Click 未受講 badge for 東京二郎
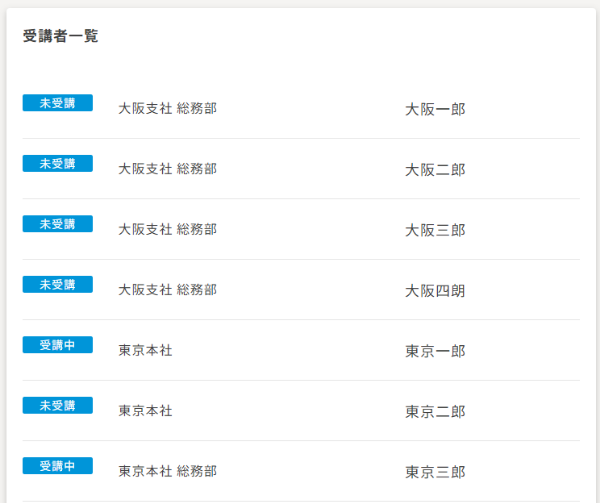This screenshot has height=503, width=600. click(57, 405)
